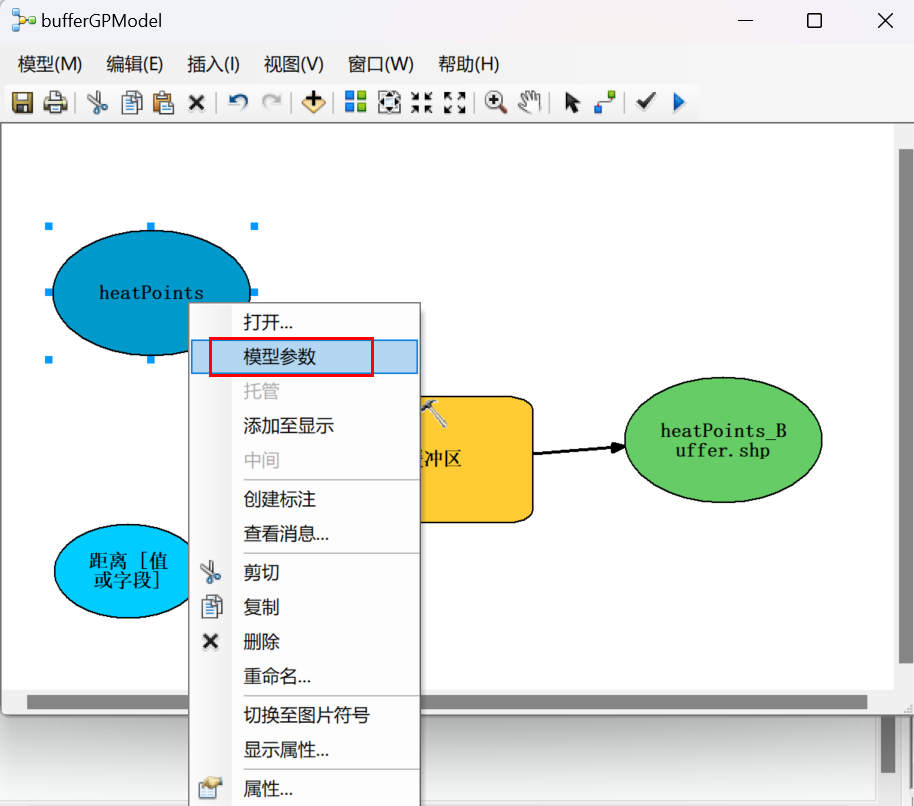Image resolution: width=914 pixels, height=806 pixels.
Task: Validate the entire model with the checkmark
Action: point(644,102)
